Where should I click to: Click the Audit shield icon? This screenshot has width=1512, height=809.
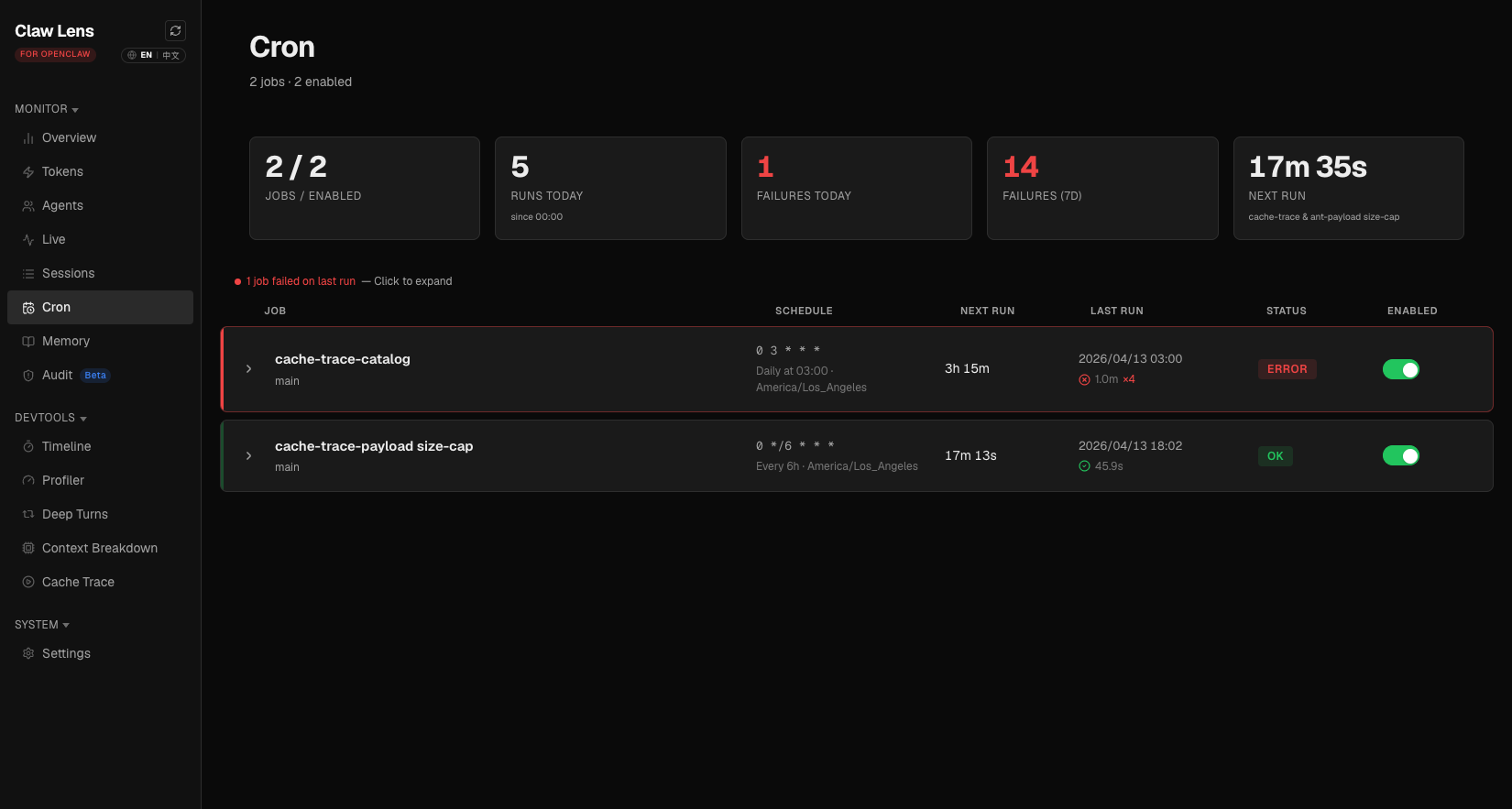pos(28,376)
